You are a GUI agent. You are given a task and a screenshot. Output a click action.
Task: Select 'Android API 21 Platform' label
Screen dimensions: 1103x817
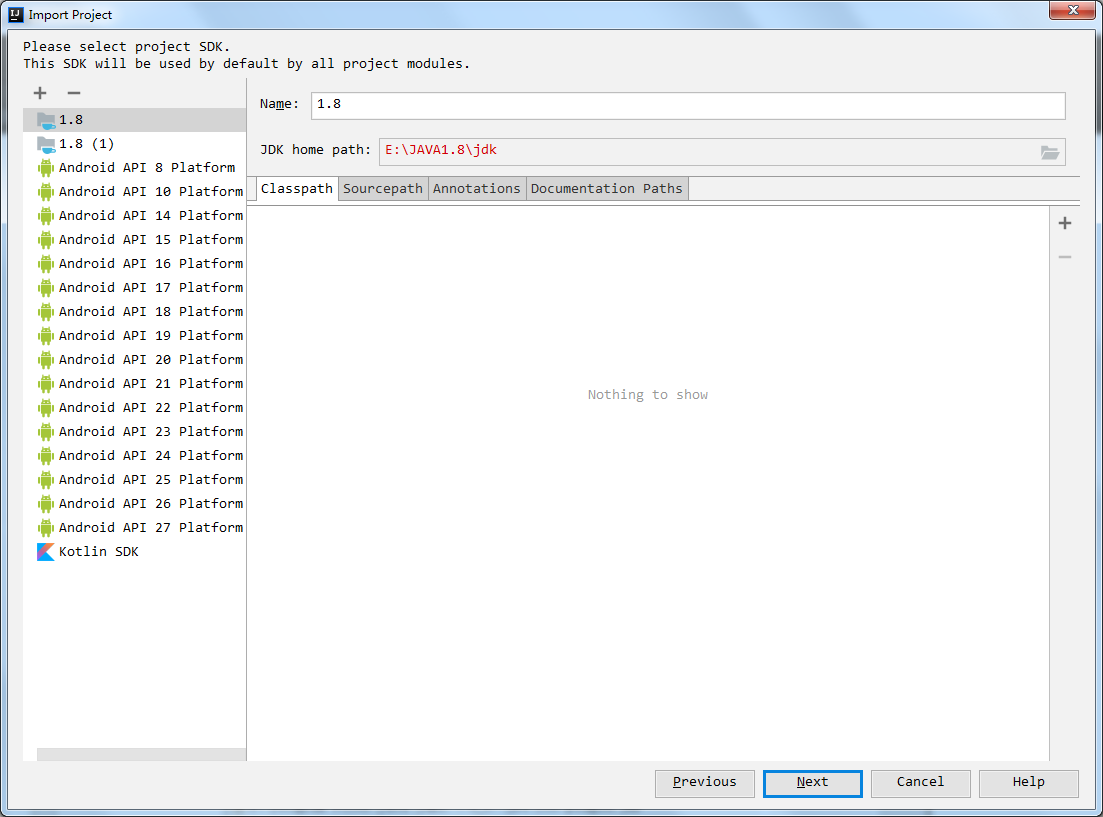pyautogui.click(x=151, y=384)
